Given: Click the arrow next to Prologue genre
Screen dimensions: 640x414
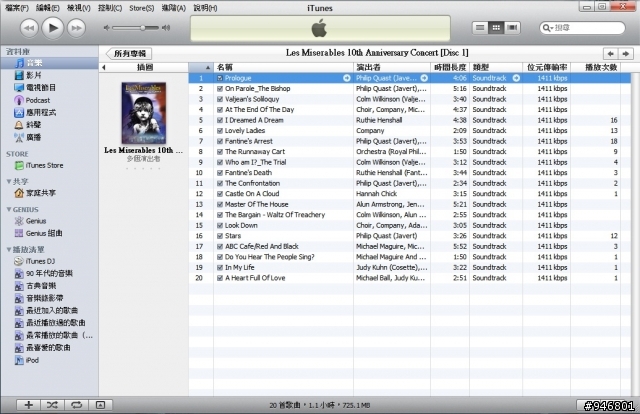Looking at the screenshot, I should click(x=516, y=78).
